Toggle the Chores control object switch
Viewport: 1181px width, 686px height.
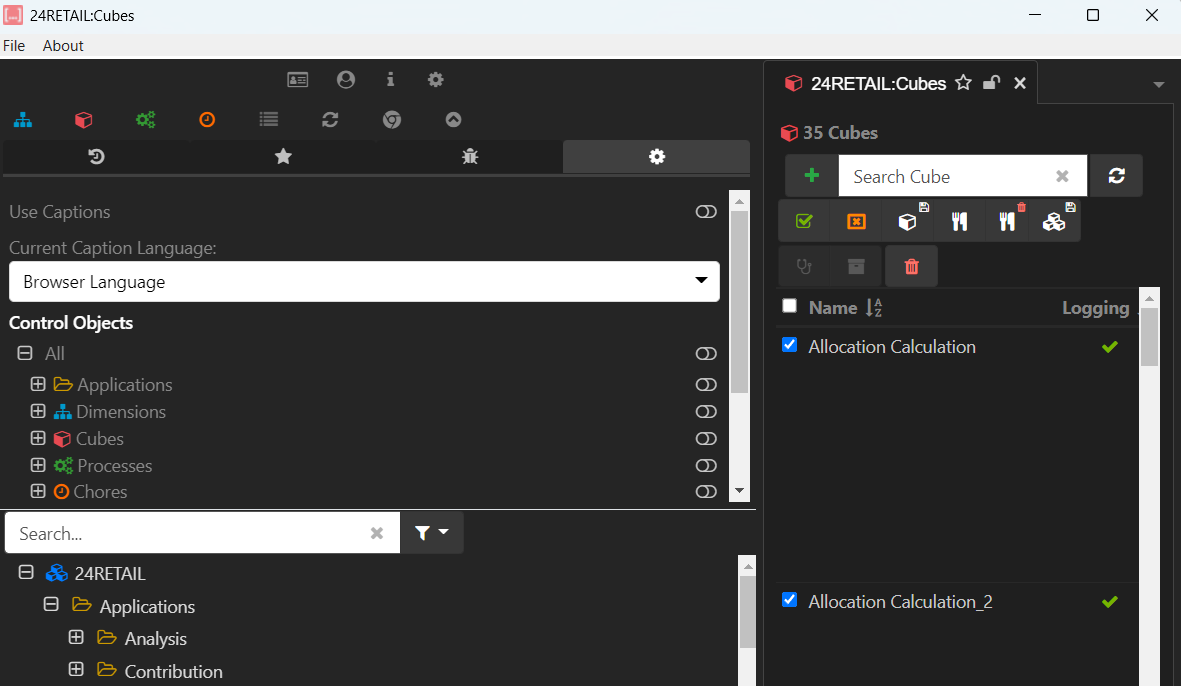click(x=706, y=492)
